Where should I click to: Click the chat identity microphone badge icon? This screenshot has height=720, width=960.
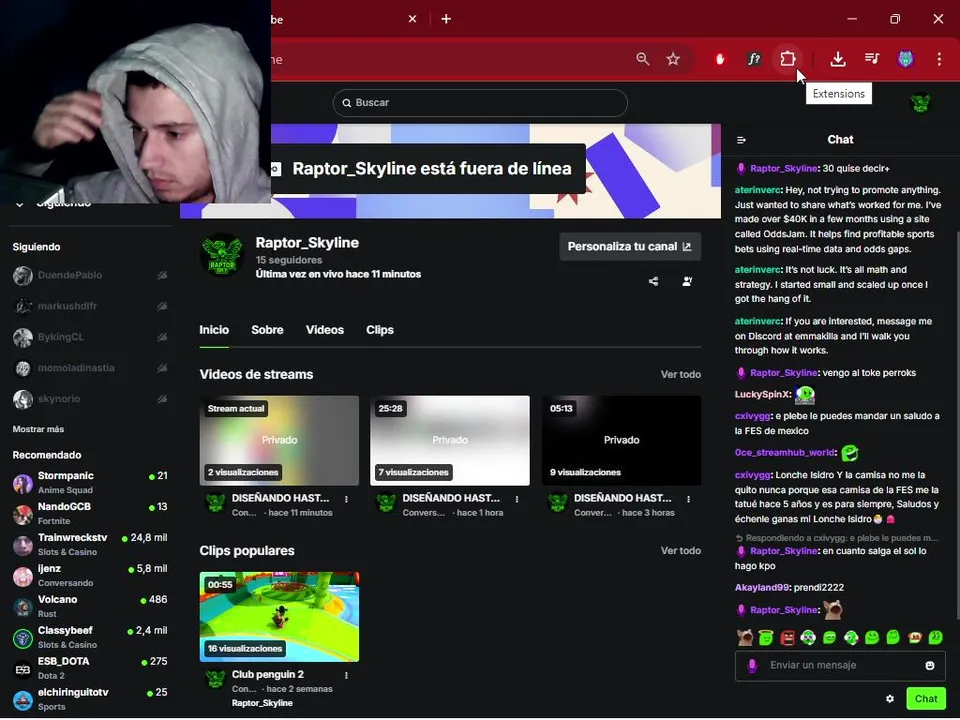[752, 666]
